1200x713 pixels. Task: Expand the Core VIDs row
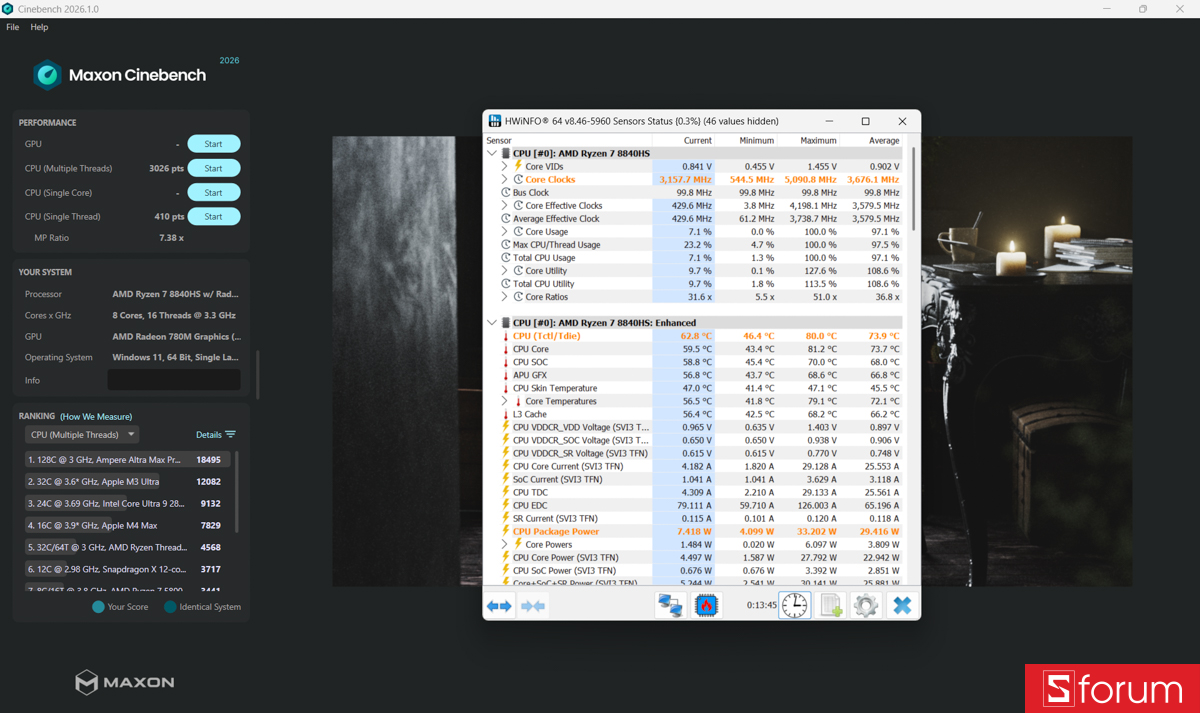506,166
